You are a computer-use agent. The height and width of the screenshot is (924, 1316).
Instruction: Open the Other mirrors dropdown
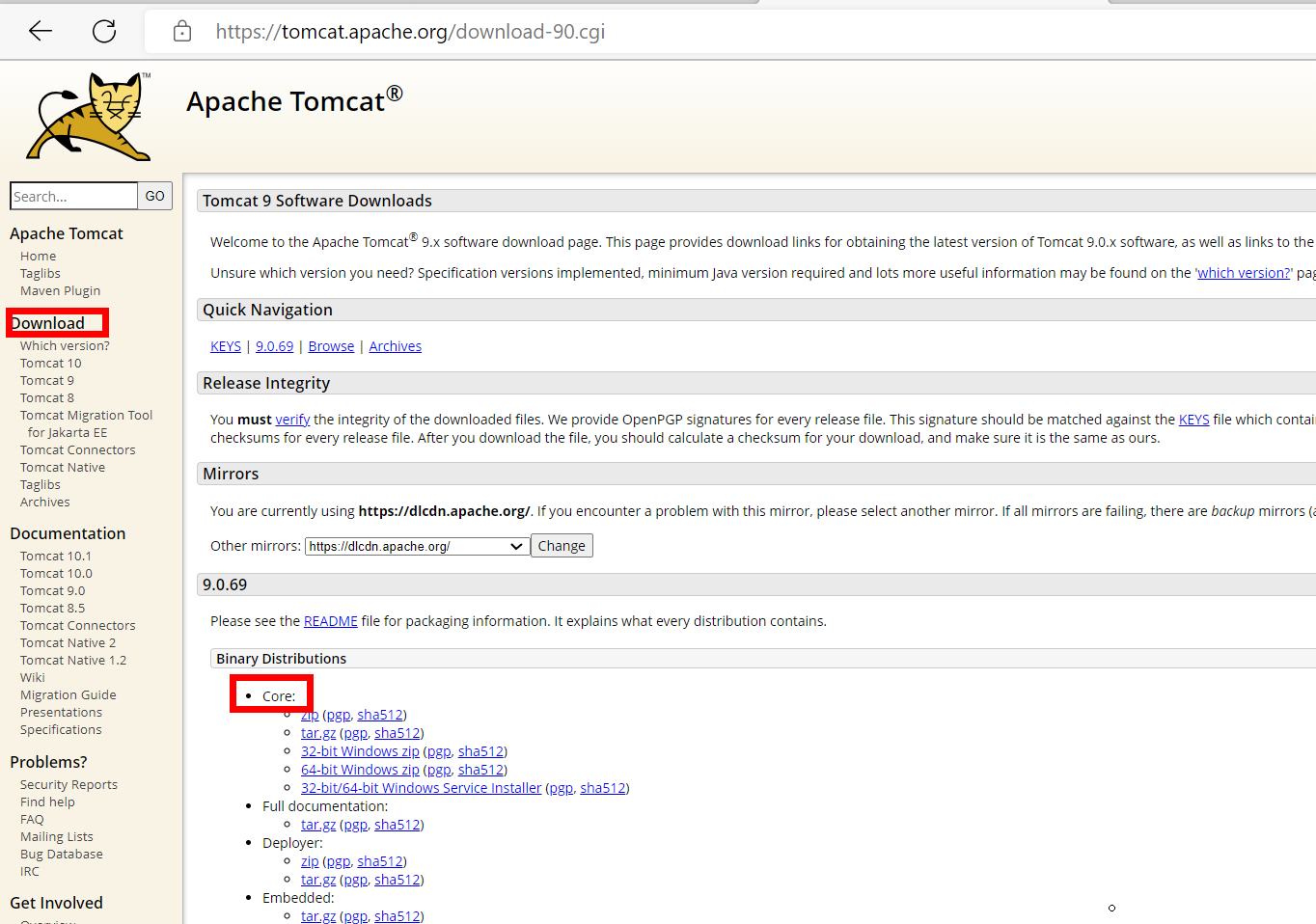[x=417, y=546]
